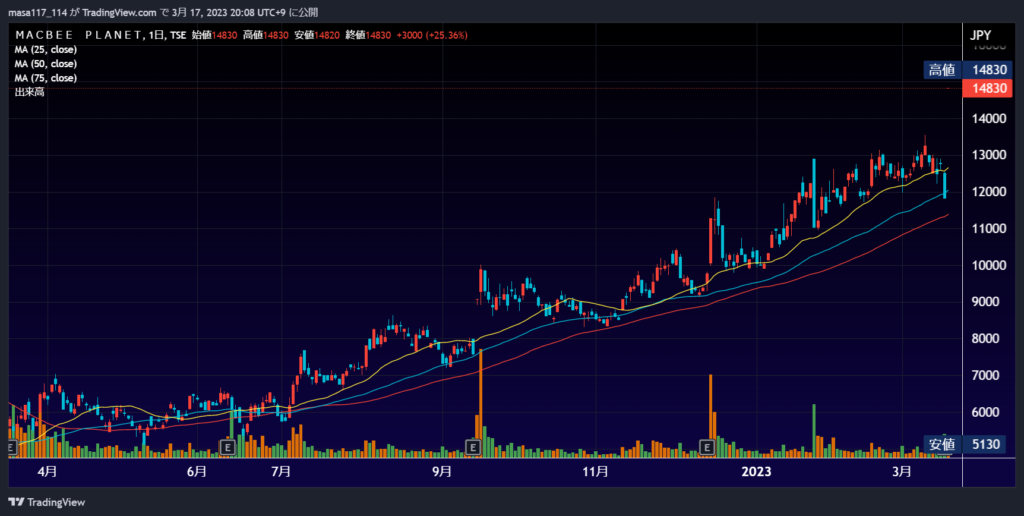Image resolution: width=1024 pixels, height=516 pixels.
Task: Click the TSE exchange label
Action: click(178, 35)
